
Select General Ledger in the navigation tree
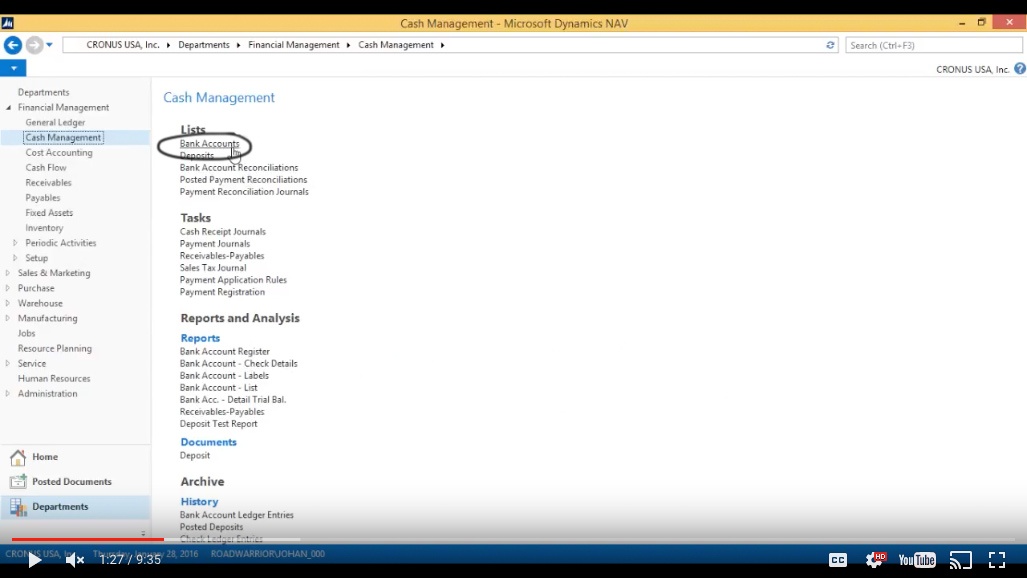[x=55, y=123]
